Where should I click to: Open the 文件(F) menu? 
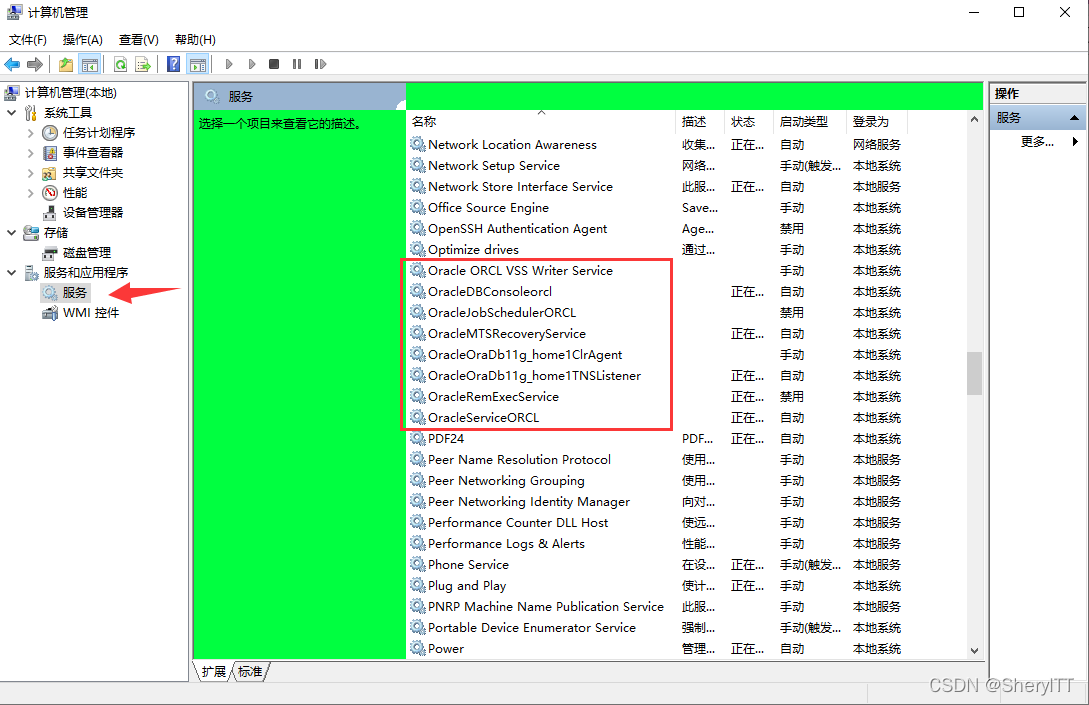[x=28, y=40]
